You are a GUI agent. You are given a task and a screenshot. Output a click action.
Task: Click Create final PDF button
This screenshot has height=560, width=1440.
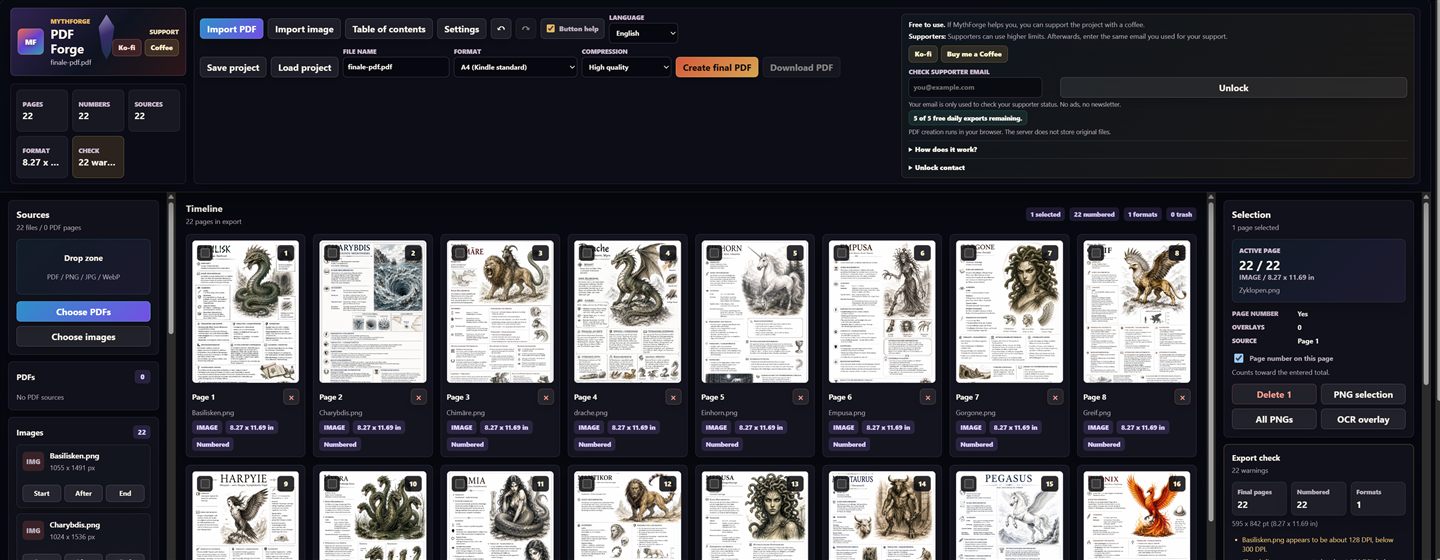click(717, 67)
